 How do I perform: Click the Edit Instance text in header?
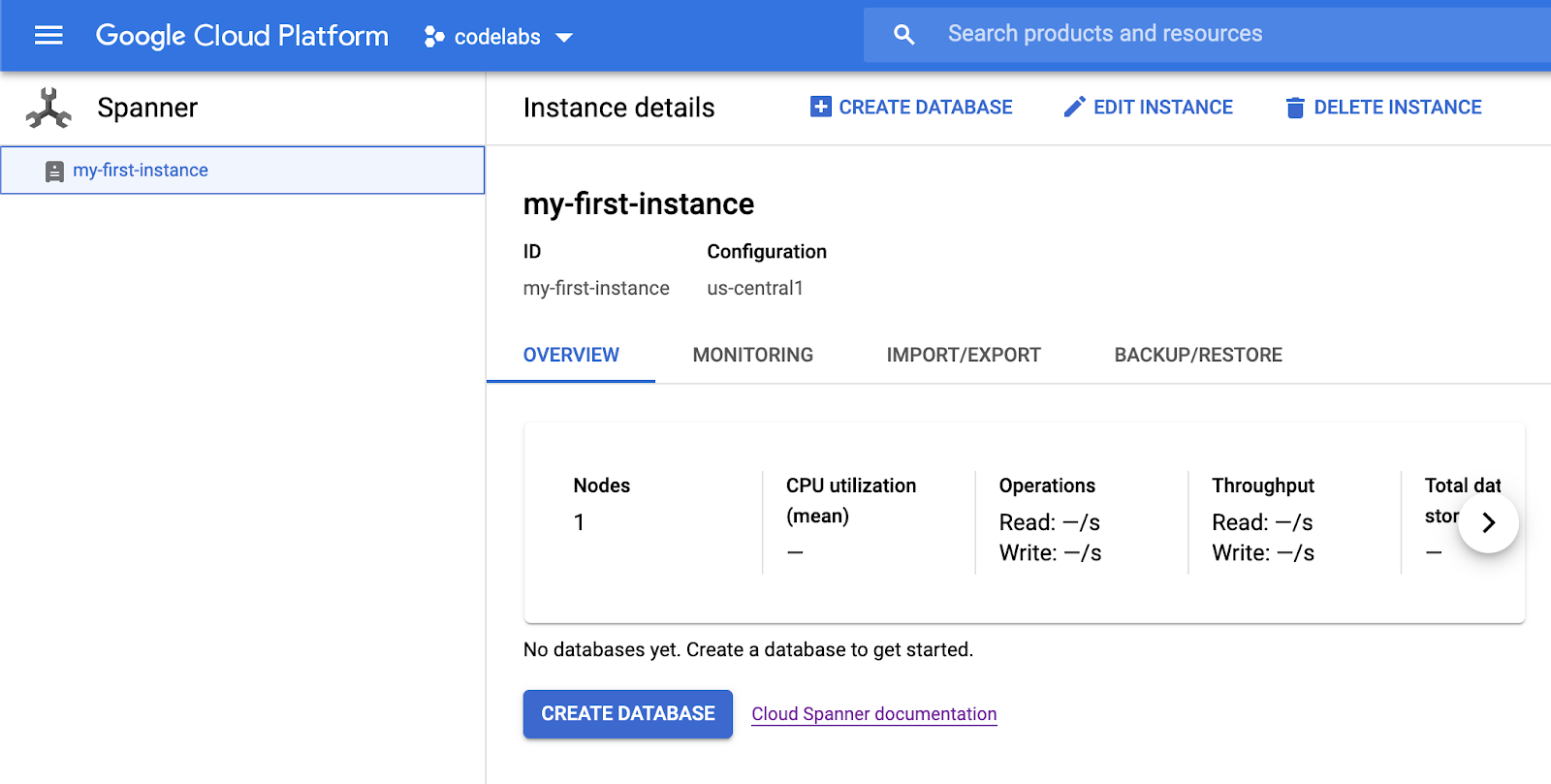[1162, 108]
